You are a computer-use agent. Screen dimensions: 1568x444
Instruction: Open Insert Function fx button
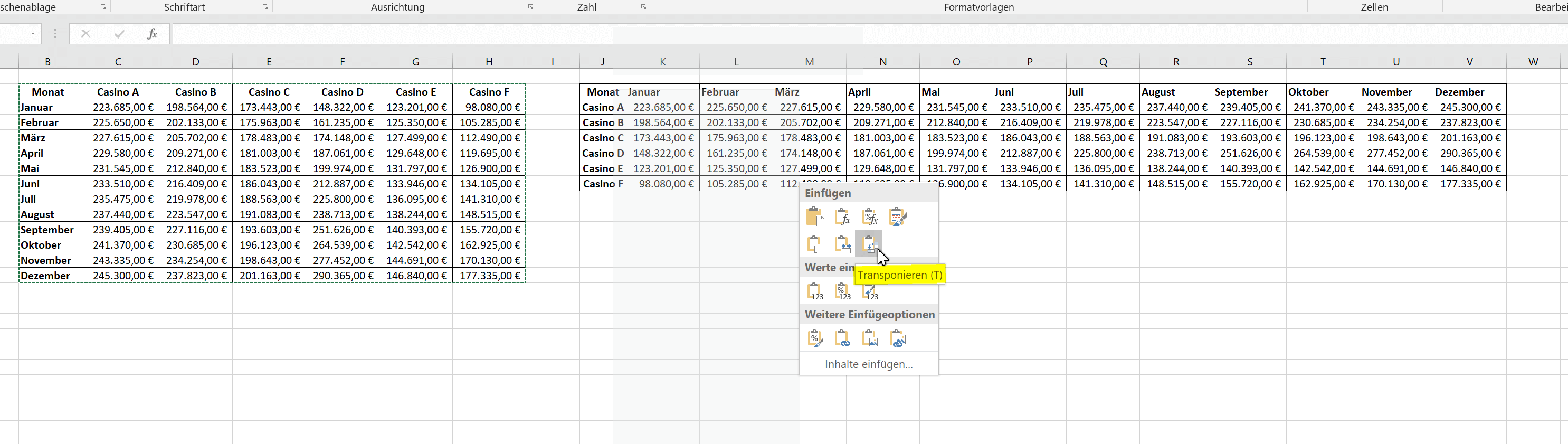[152, 34]
